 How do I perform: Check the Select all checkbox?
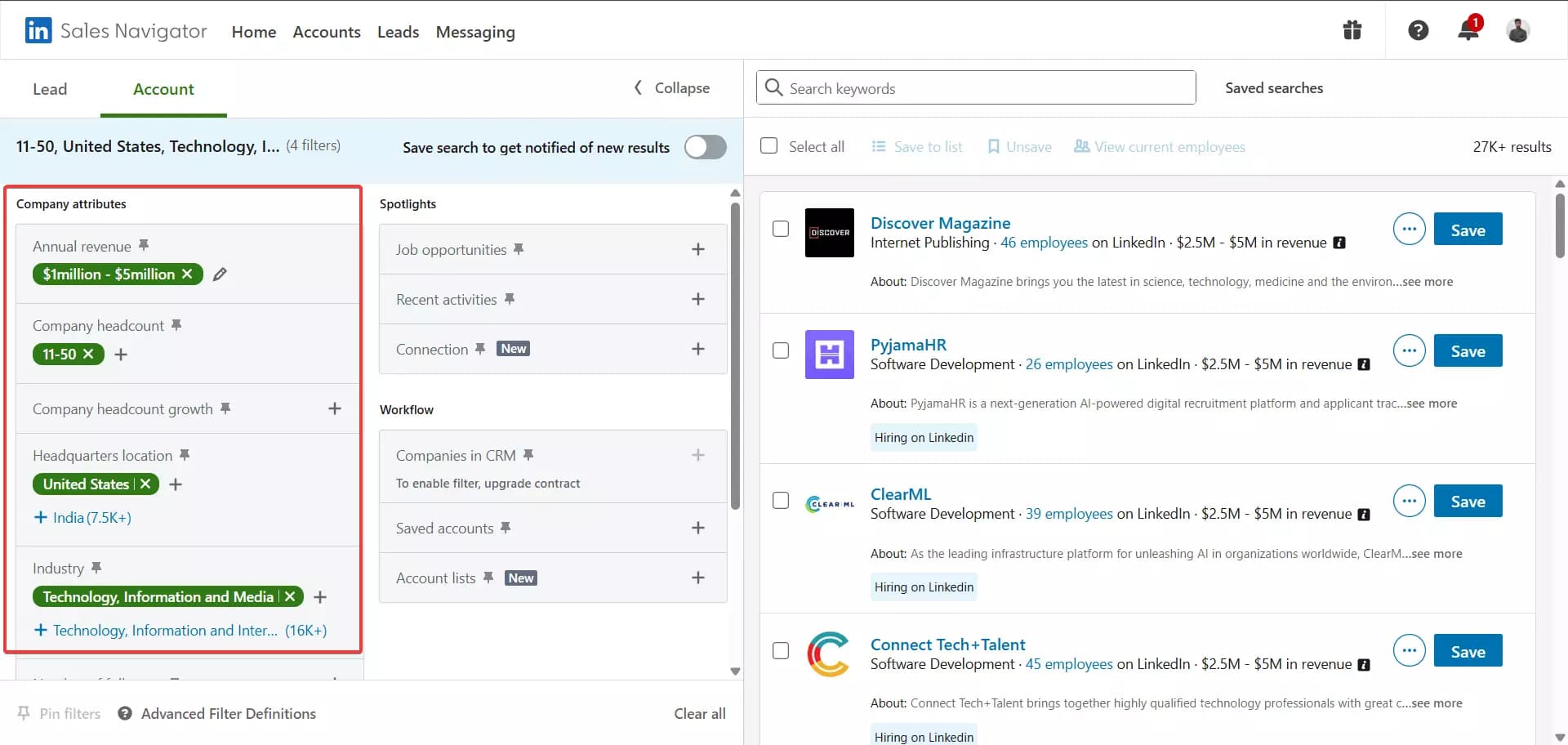tap(768, 146)
